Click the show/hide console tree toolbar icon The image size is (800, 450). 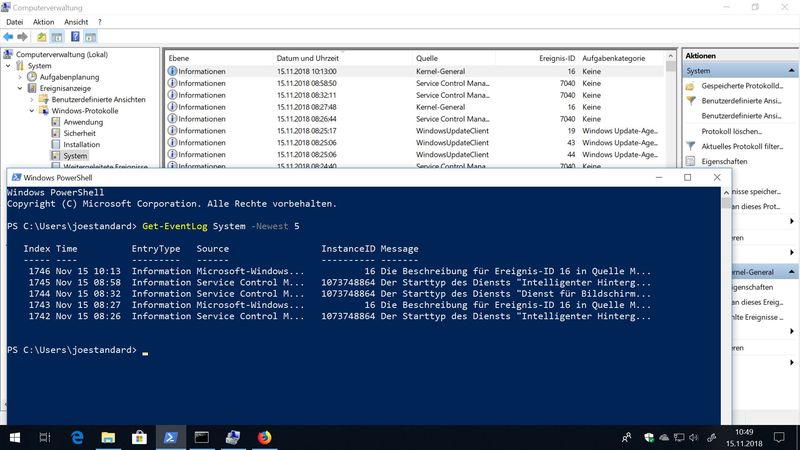pyautogui.click(x=57, y=37)
